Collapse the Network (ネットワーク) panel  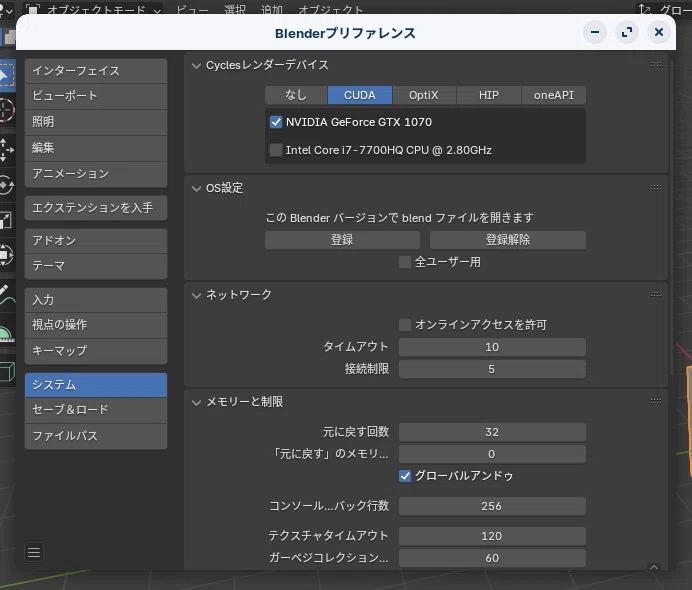click(196, 295)
